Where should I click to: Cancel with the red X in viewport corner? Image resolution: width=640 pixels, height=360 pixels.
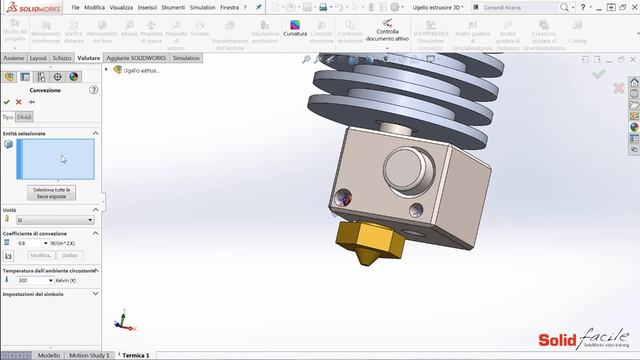click(619, 88)
